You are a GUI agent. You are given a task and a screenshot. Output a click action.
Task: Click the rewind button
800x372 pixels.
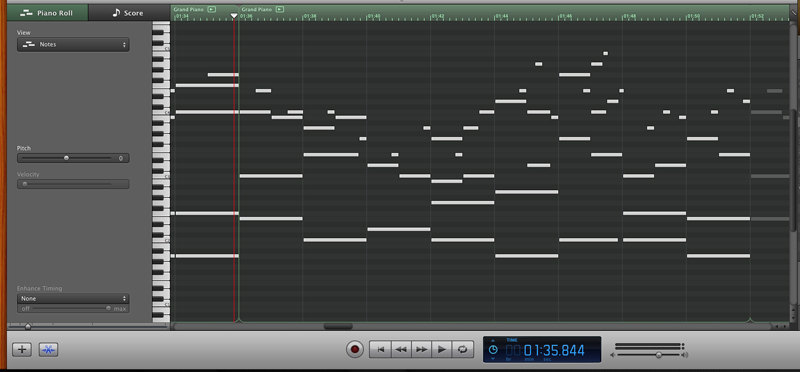tap(401, 350)
